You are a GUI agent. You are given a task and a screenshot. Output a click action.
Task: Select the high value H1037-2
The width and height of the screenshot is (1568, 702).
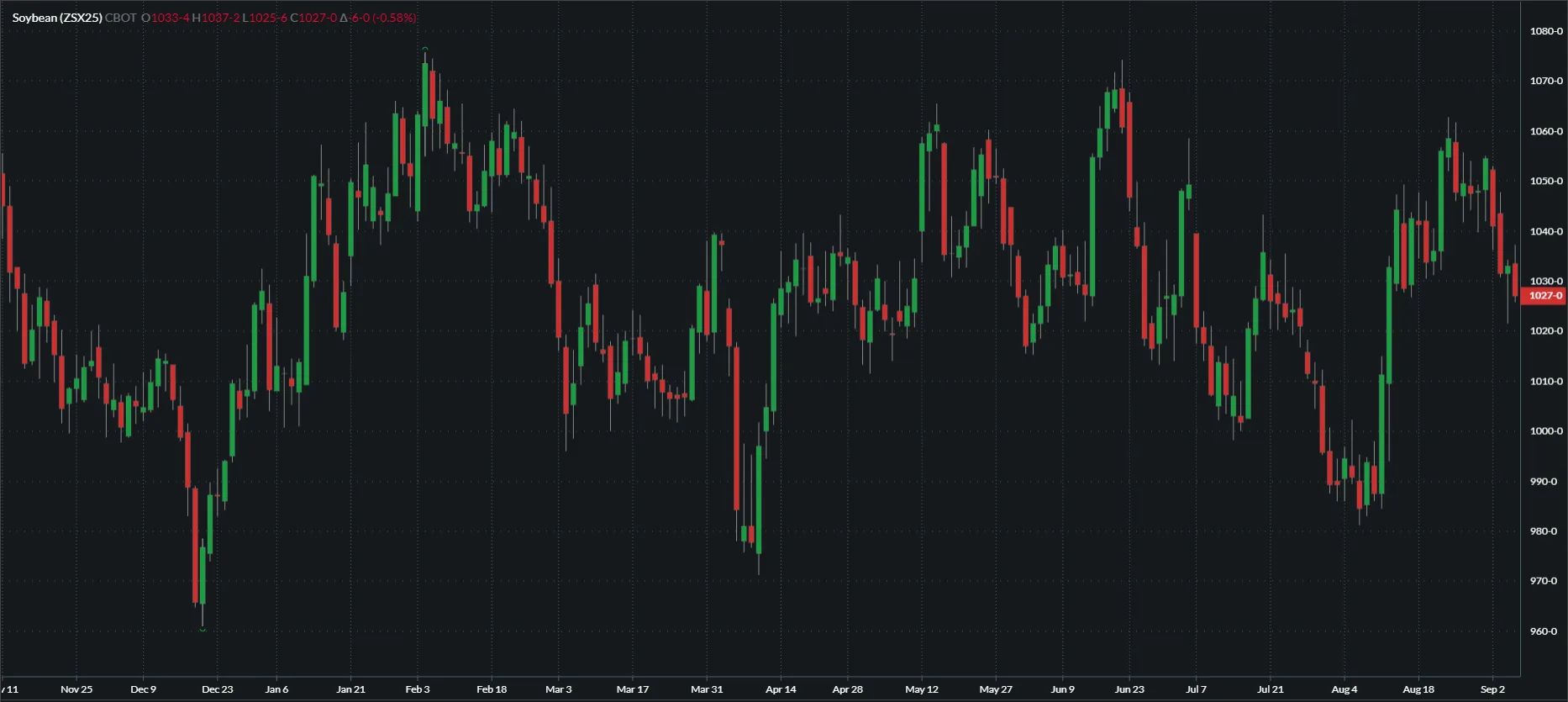215,18
